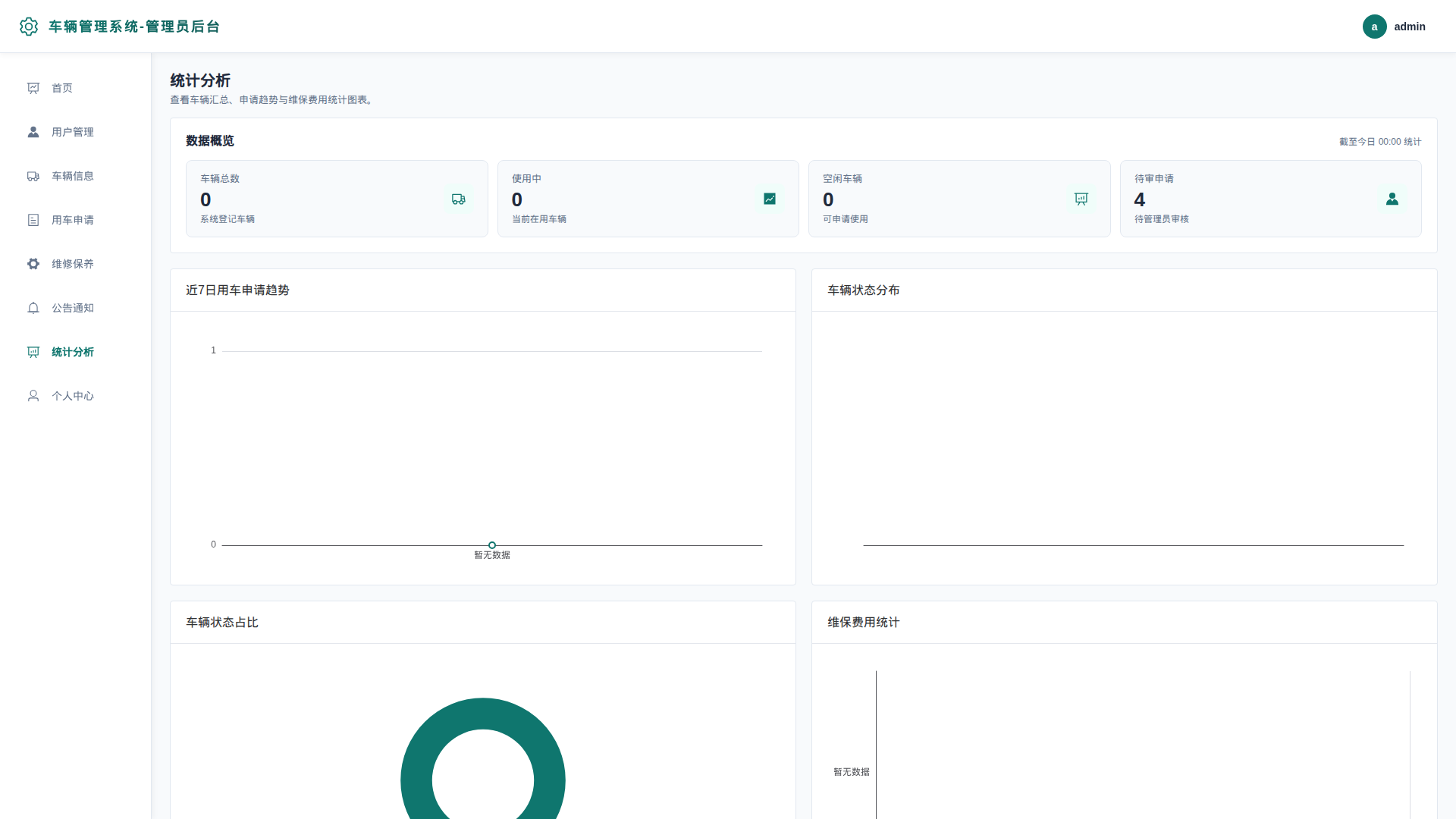Click the 车辆管理系统-管理员后台 title
This screenshot has height=819, width=1456.
[x=134, y=27]
